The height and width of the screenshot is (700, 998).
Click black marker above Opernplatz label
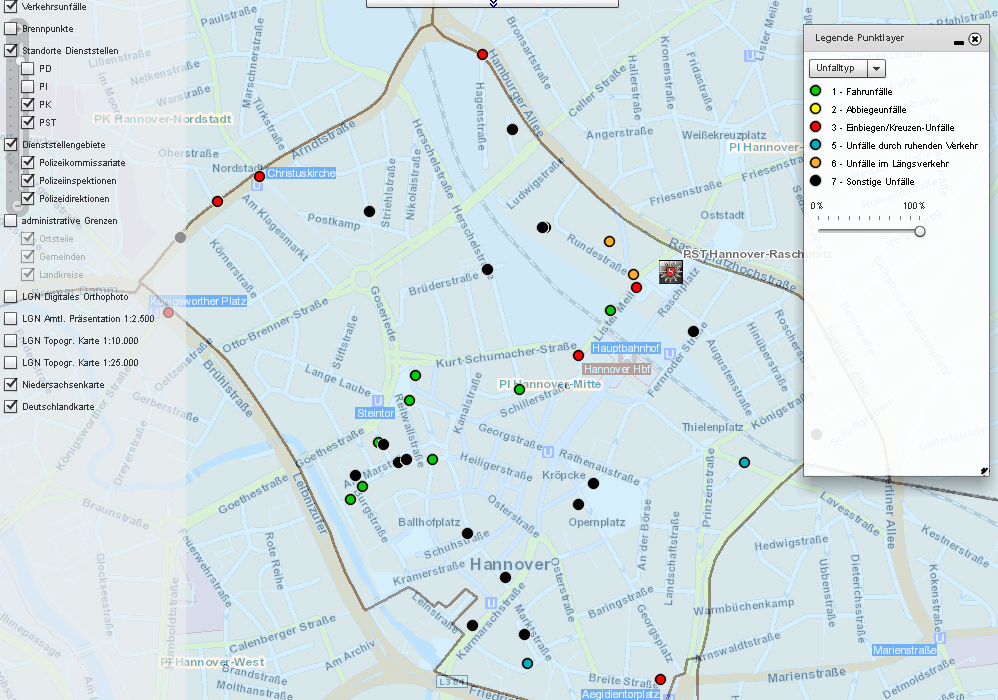[578, 505]
